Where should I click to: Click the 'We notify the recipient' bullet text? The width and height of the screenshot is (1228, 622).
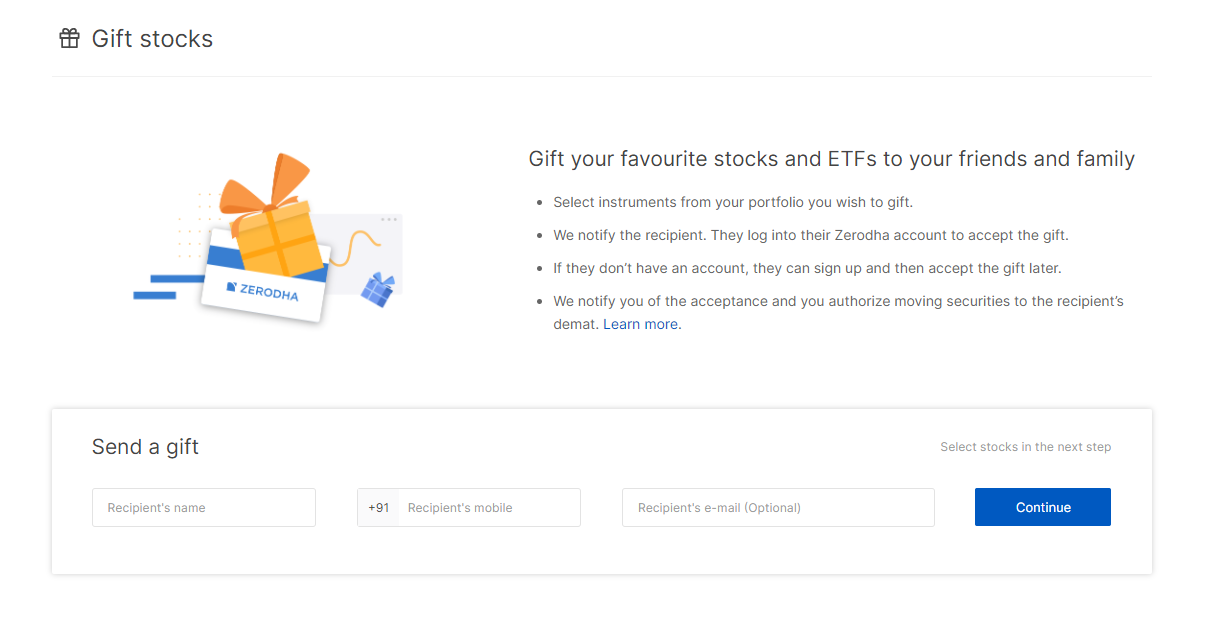pos(811,235)
